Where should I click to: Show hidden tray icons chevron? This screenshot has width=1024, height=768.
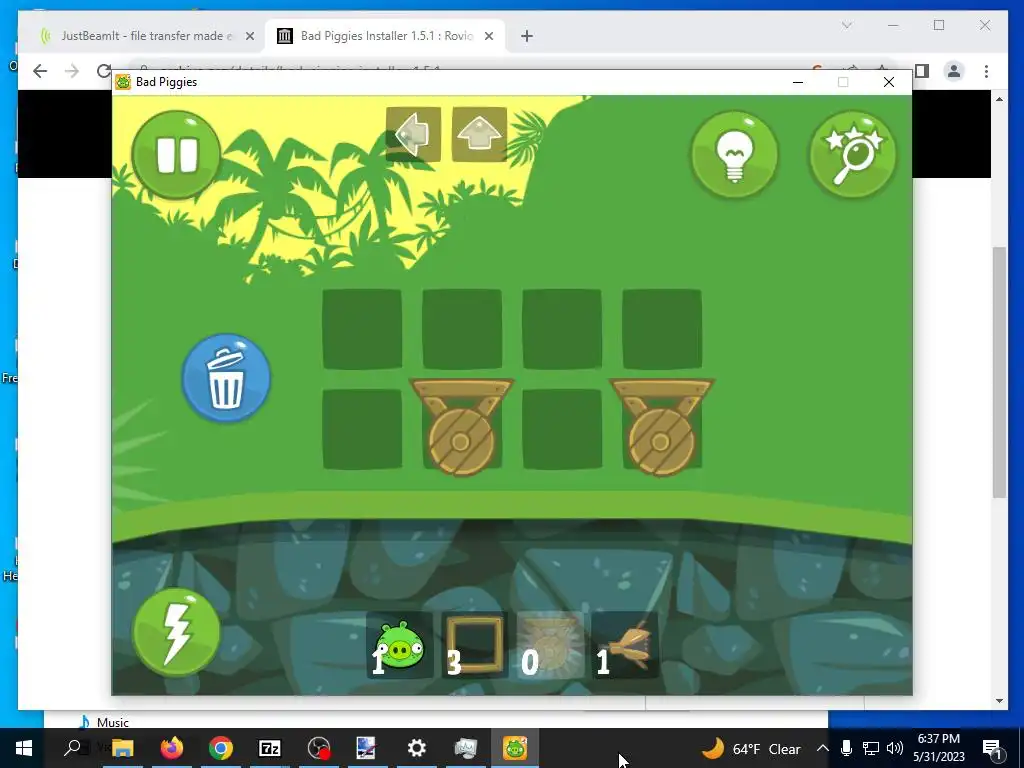823,748
